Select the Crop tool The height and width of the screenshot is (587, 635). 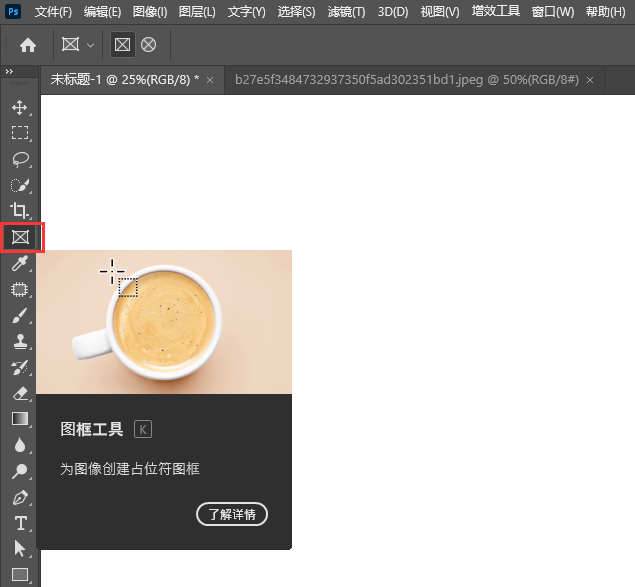click(x=19, y=211)
